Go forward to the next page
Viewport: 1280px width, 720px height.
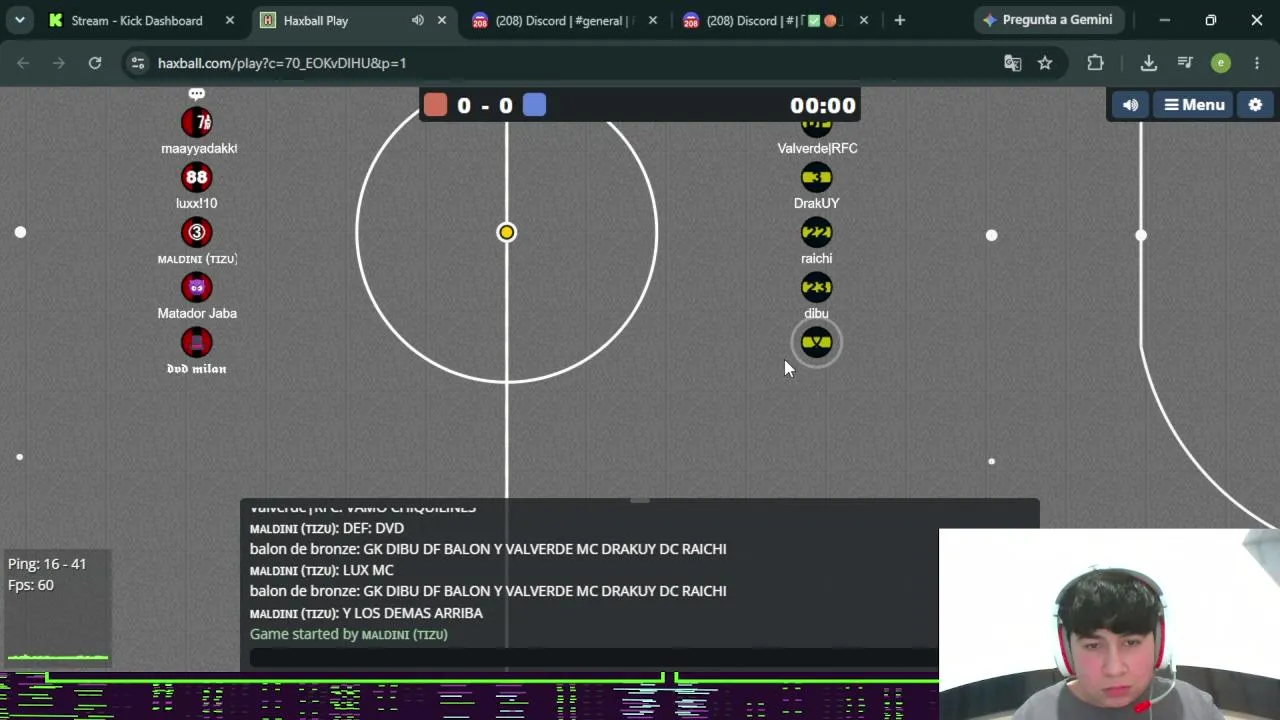[59, 63]
